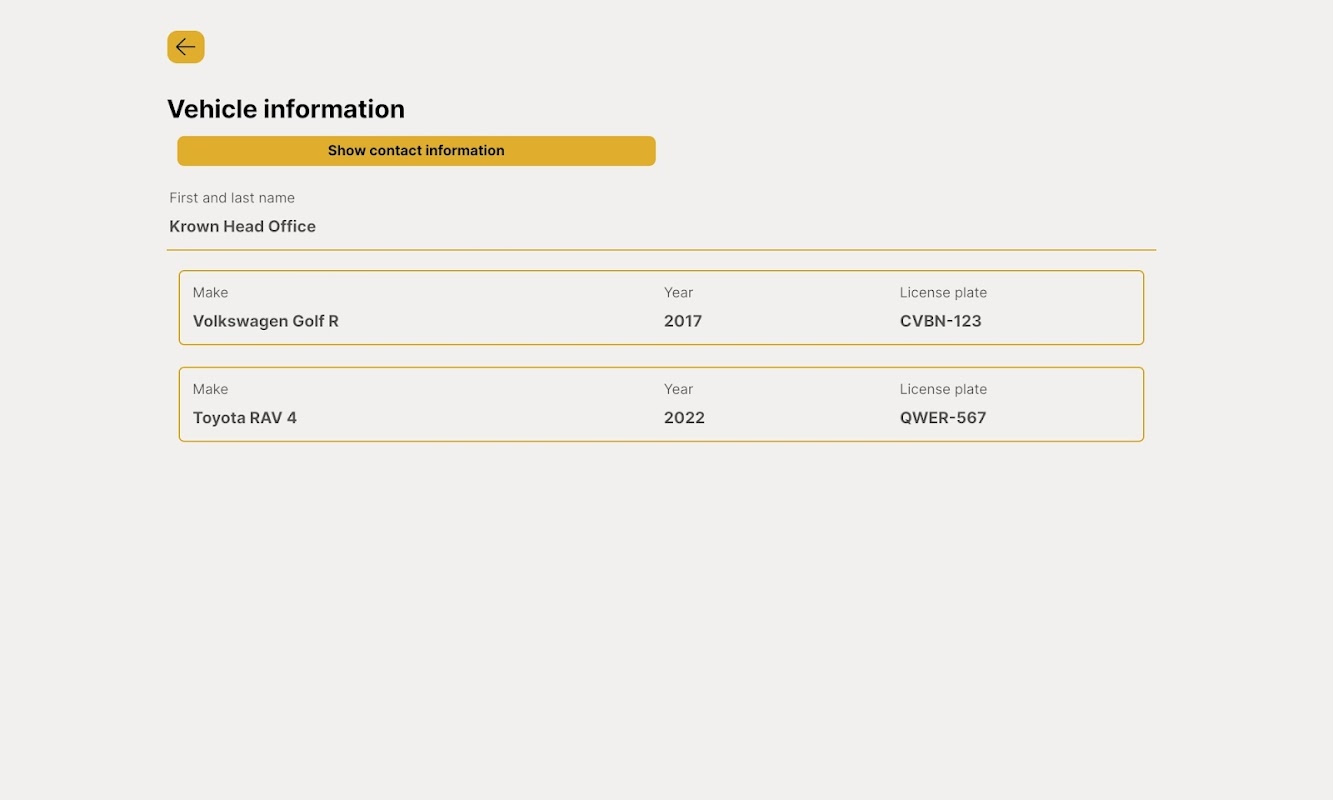
Task: Select the Krown Head Office name field
Action: coord(243,227)
